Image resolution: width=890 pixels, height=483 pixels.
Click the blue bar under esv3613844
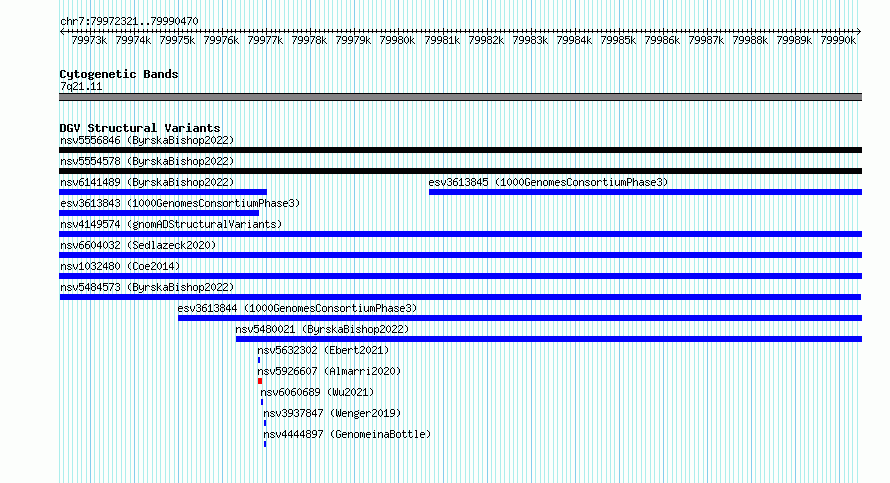(x=520, y=318)
